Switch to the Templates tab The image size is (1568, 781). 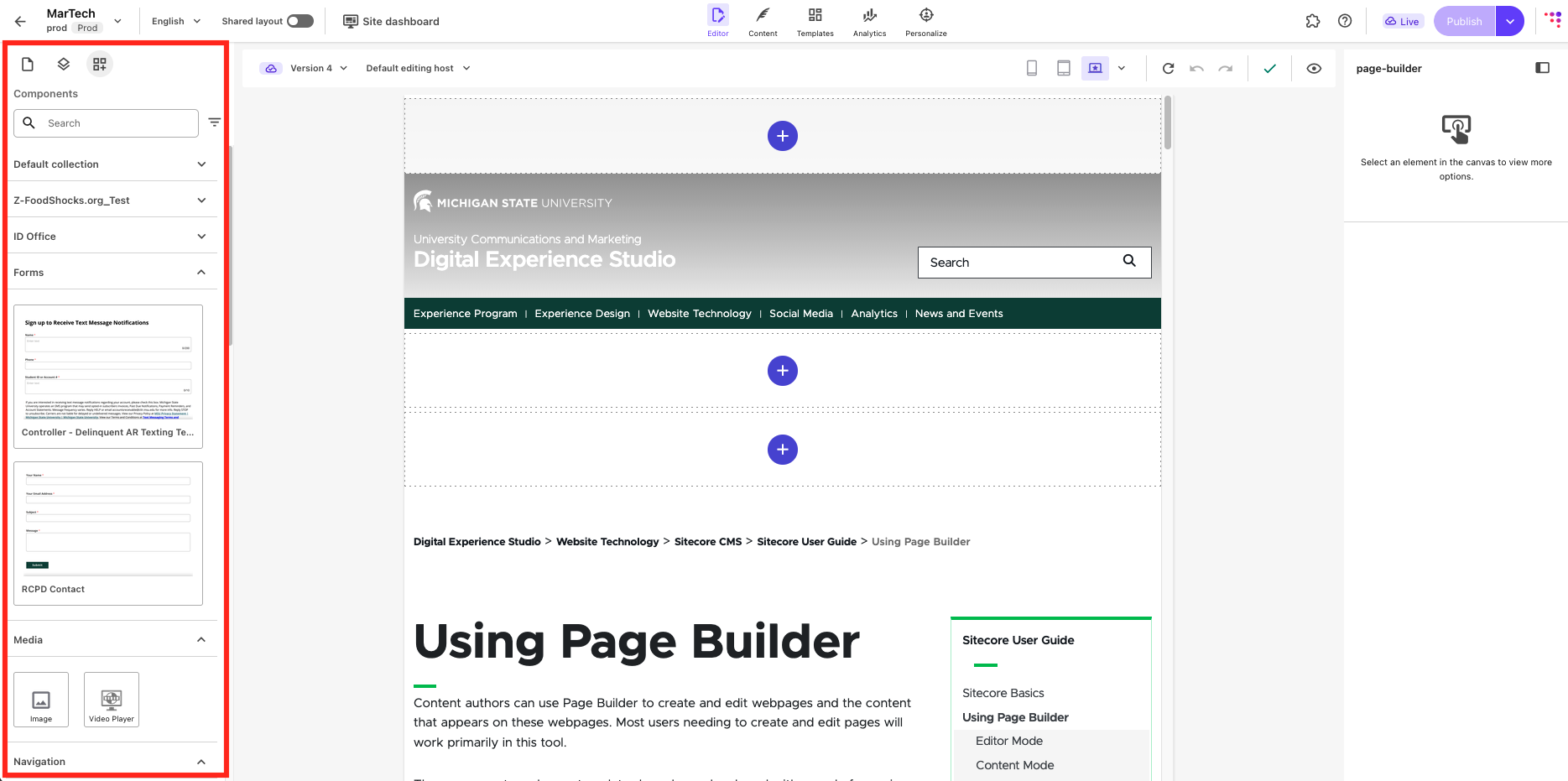click(815, 21)
